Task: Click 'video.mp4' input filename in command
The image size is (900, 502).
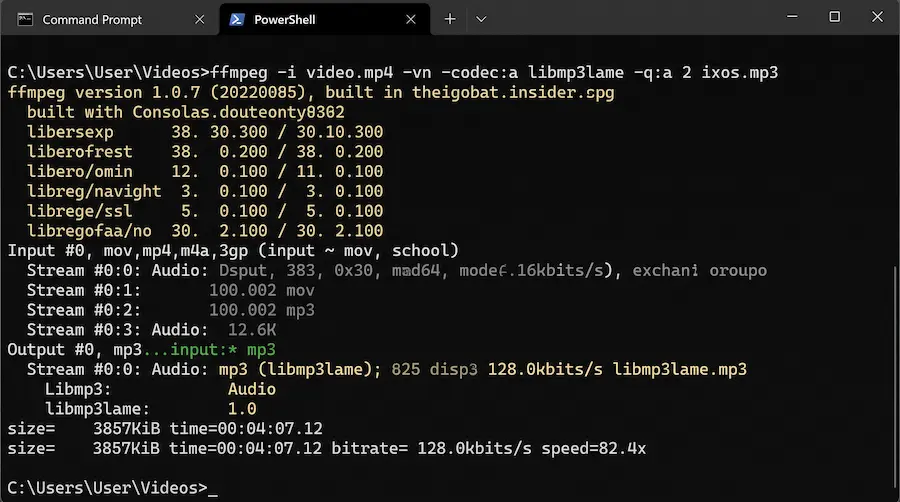Action: (x=350, y=72)
